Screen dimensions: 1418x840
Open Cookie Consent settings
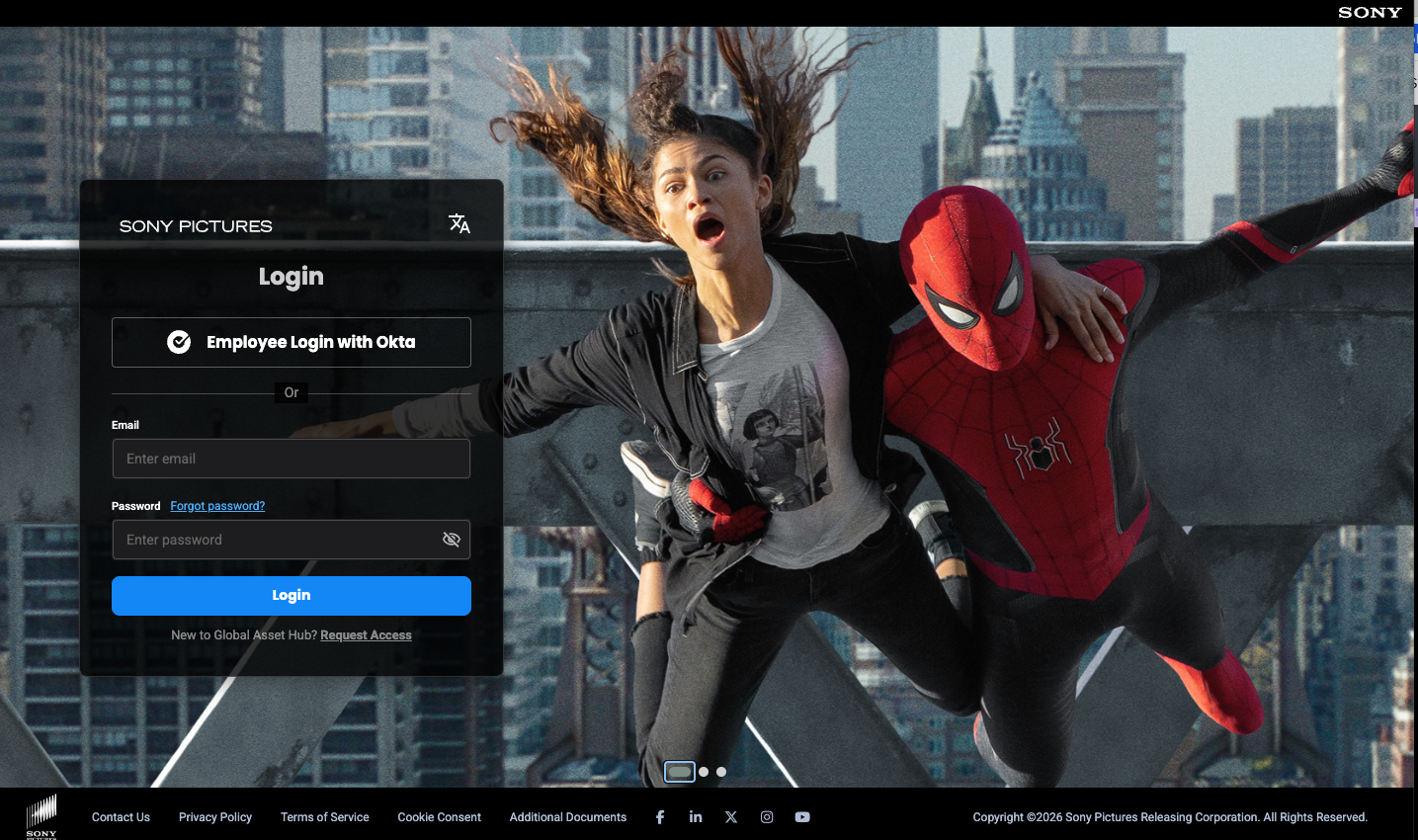(x=440, y=817)
